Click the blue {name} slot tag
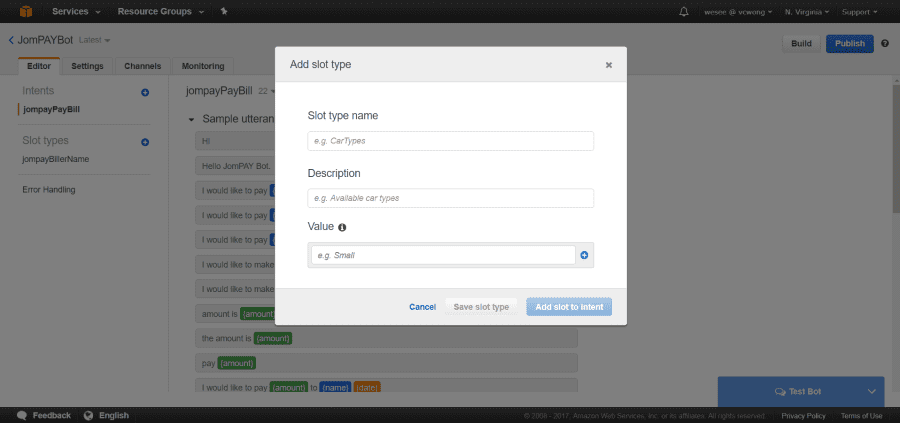Screen dimensions: 900x423 (x=335, y=388)
